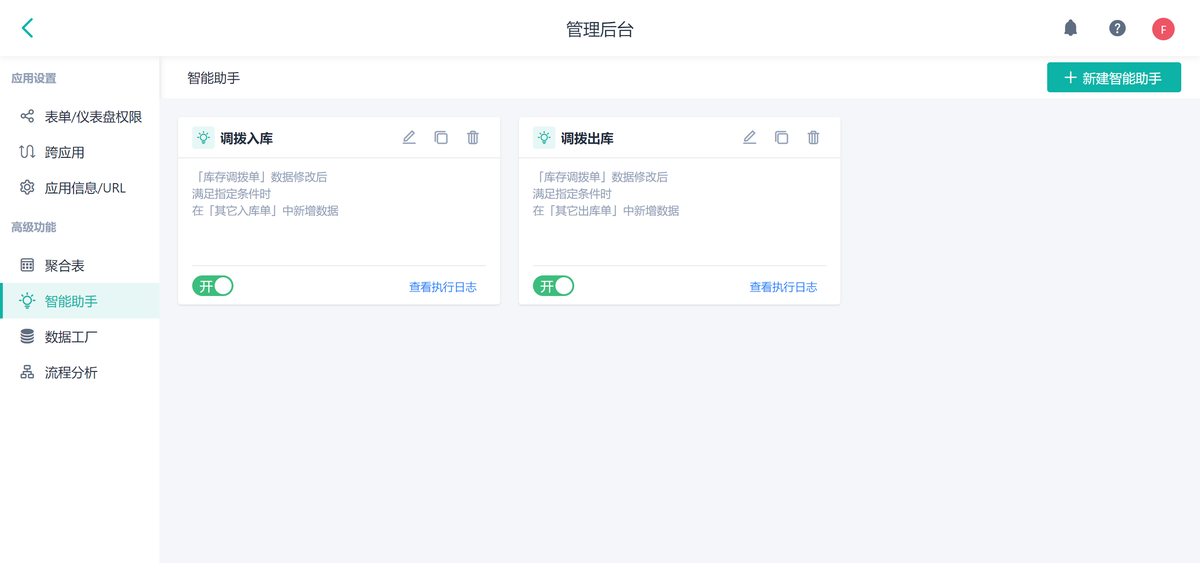Click the 高级功能 section label
This screenshot has width=1200, height=563.
coord(34,227)
